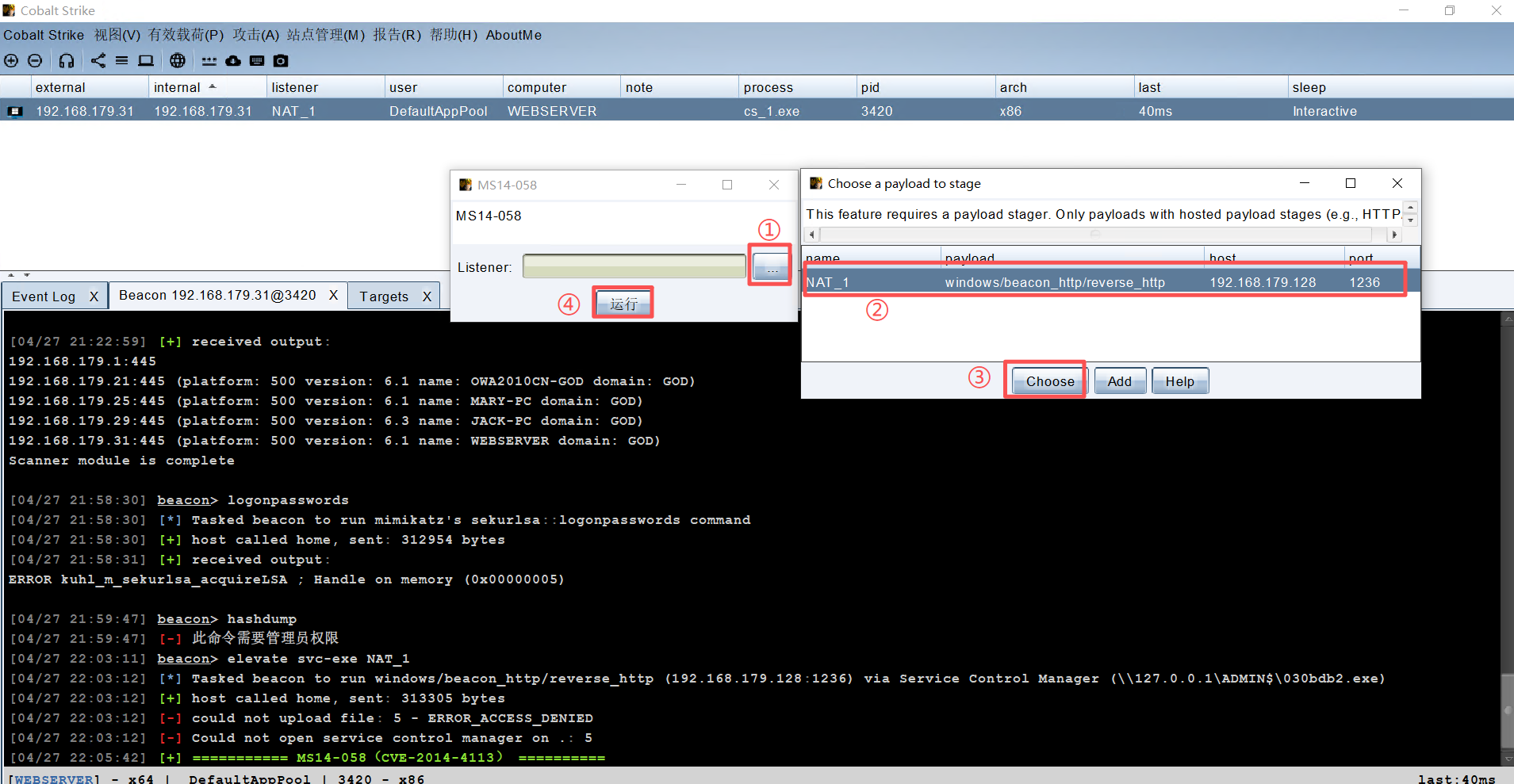Sort sessions by internal column header
1514x784 pixels.
tap(207, 87)
